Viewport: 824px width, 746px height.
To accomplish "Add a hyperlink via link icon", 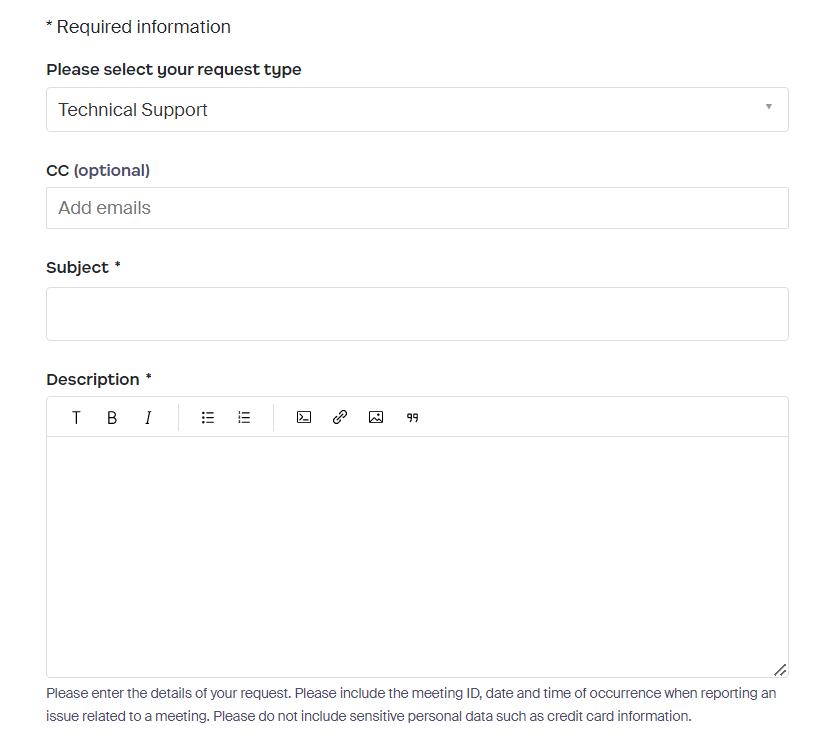I will (340, 418).
